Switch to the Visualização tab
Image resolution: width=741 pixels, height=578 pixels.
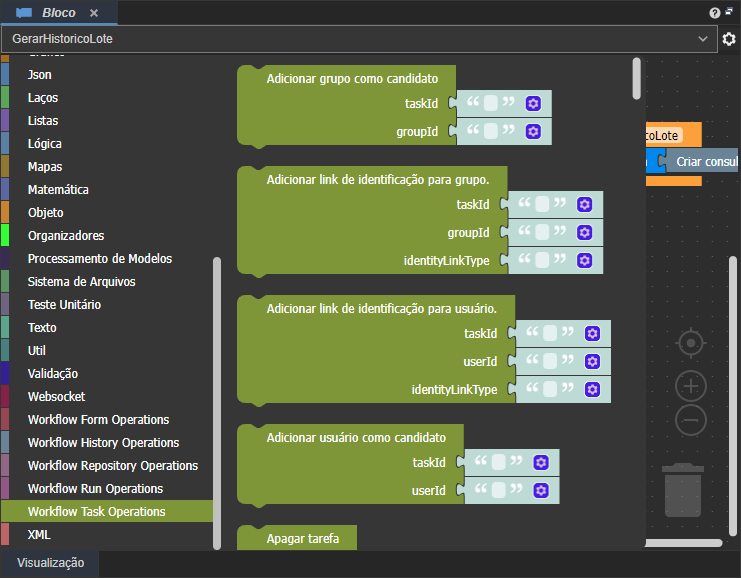[51, 563]
